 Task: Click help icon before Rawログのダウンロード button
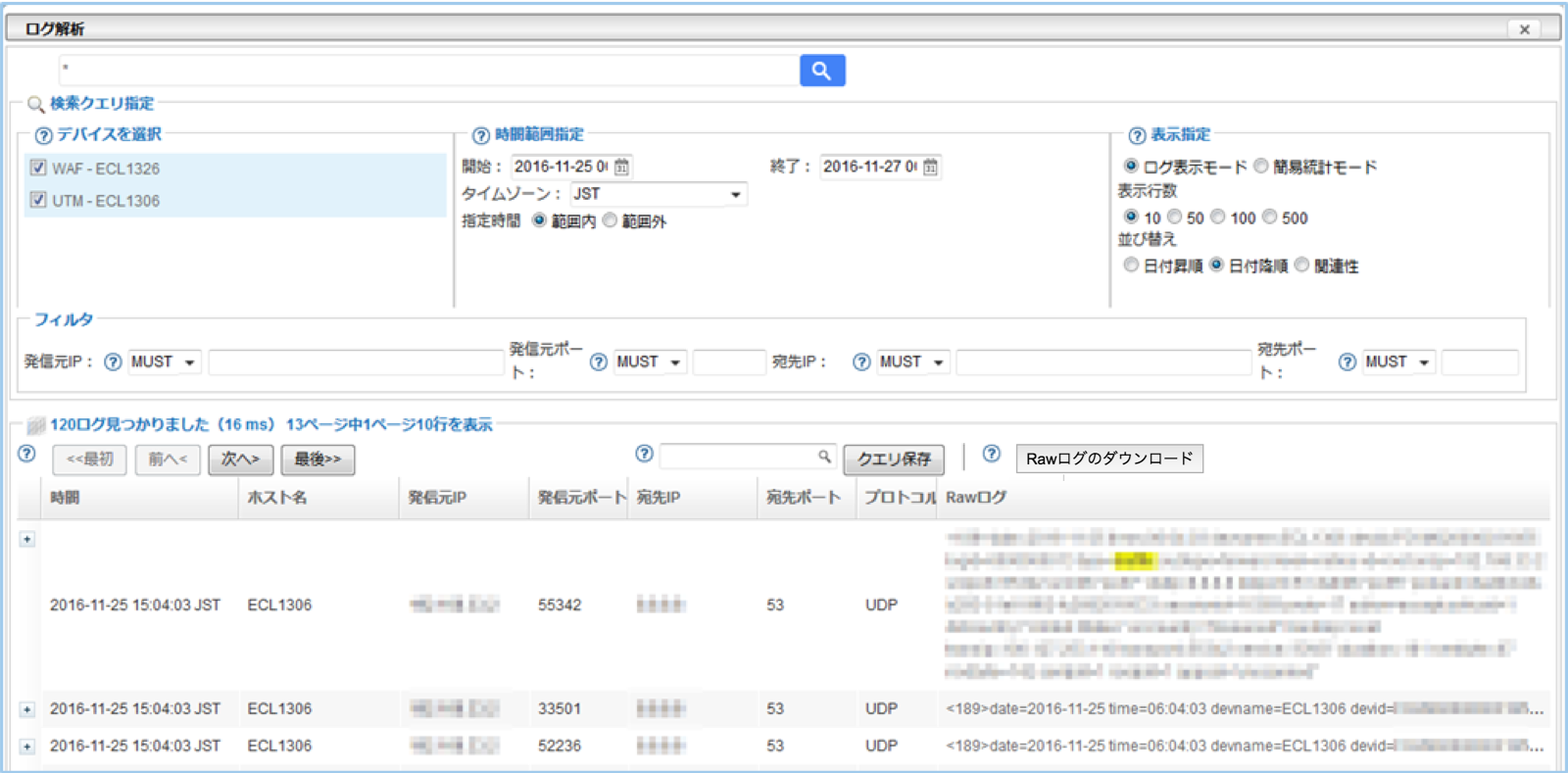(992, 454)
